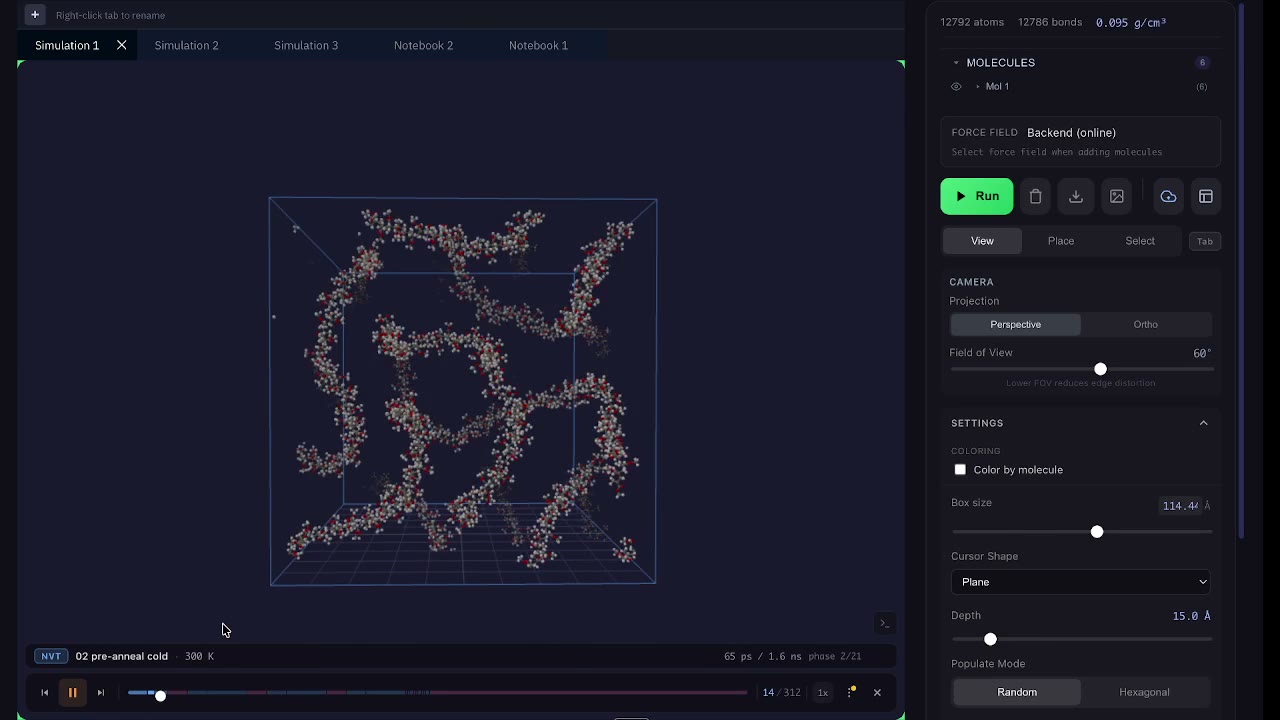Click the save image snapshot icon
This screenshot has width=1280, height=720.
pyautogui.click(x=1117, y=197)
